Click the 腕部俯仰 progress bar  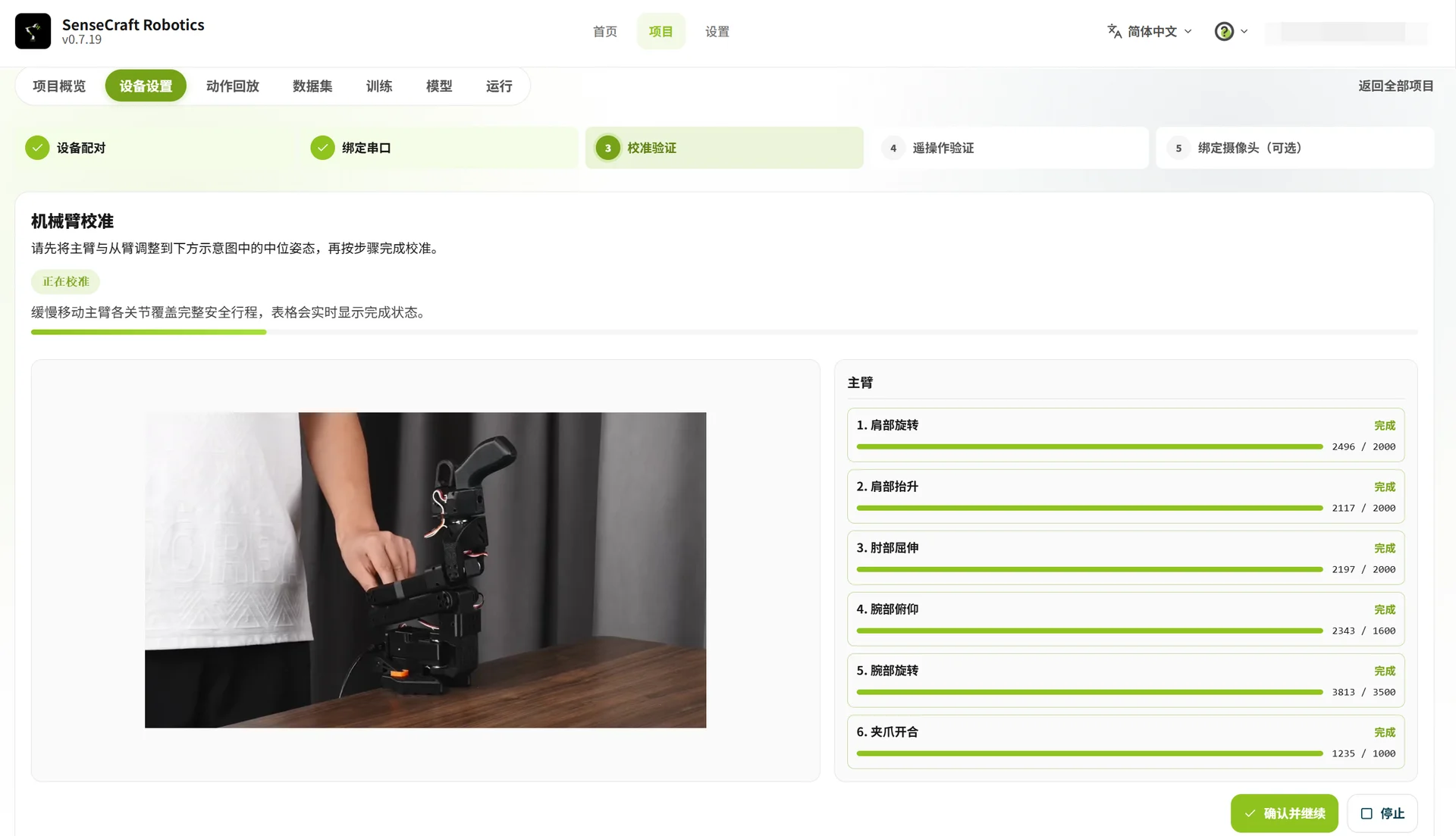click(x=1089, y=631)
